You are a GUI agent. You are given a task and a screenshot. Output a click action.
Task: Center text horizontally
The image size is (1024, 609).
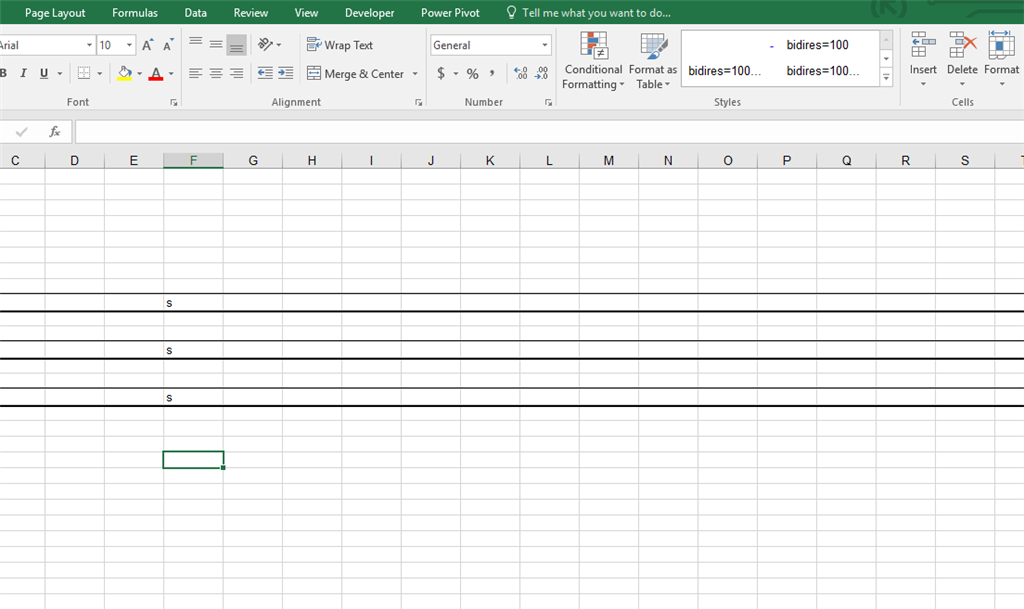click(x=216, y=73)
